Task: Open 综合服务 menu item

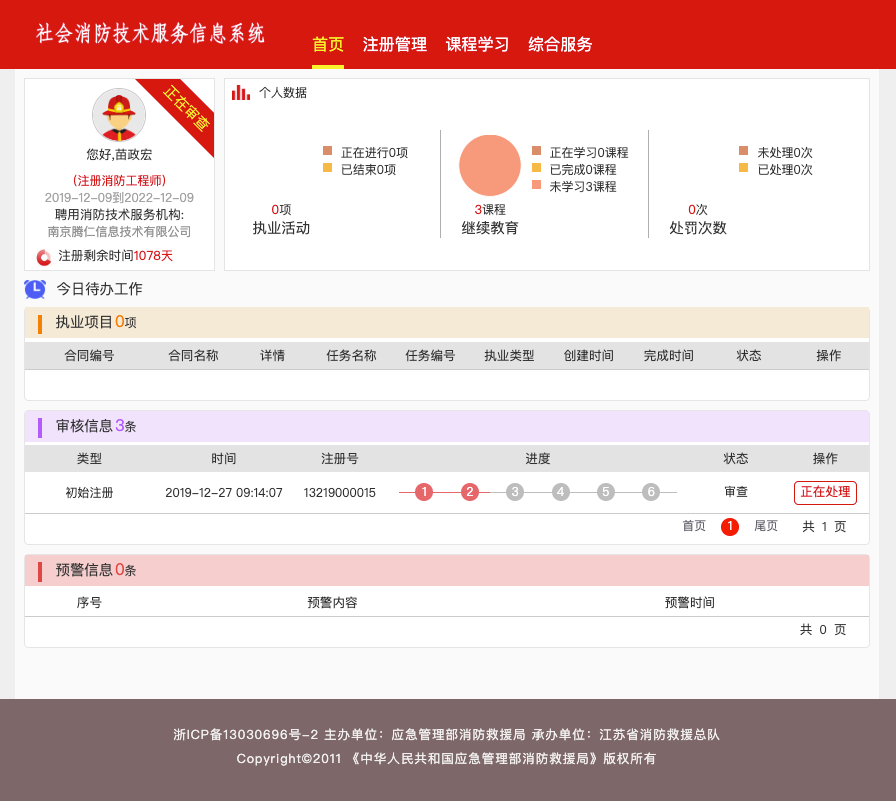Action: click(560, 45)
